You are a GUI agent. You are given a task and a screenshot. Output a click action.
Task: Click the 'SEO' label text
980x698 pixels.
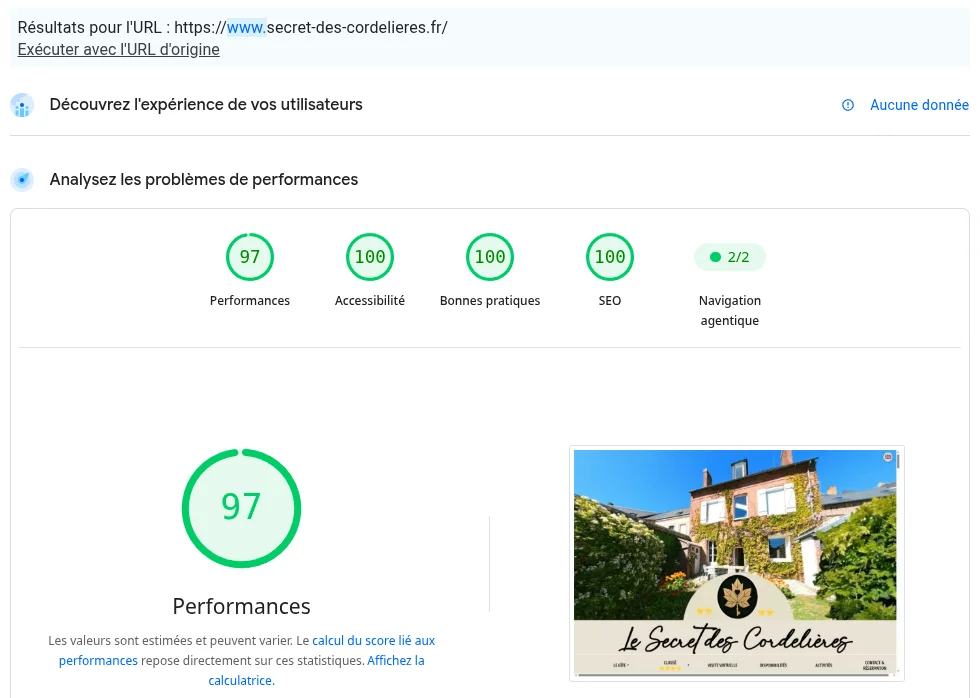[610, 301]
